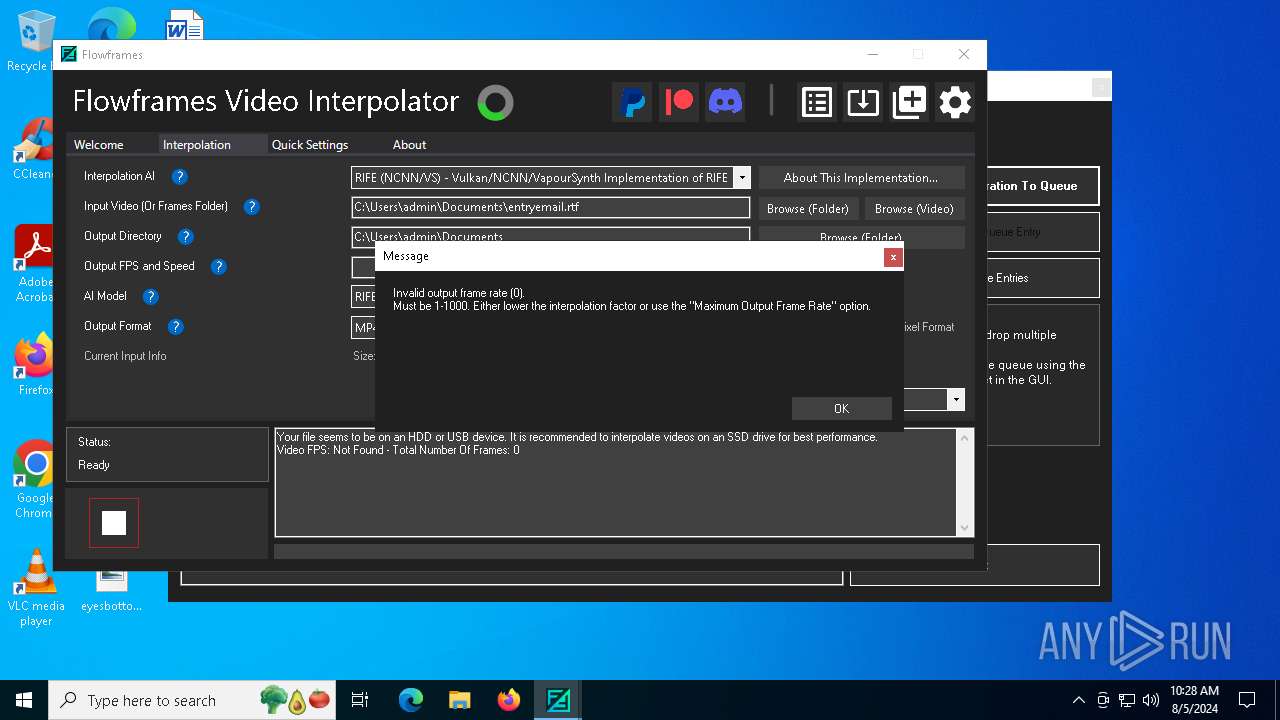This screenshot has width=1280, height=720.
Task: Show hidden system tray icons
Action: click(1078, 700)
